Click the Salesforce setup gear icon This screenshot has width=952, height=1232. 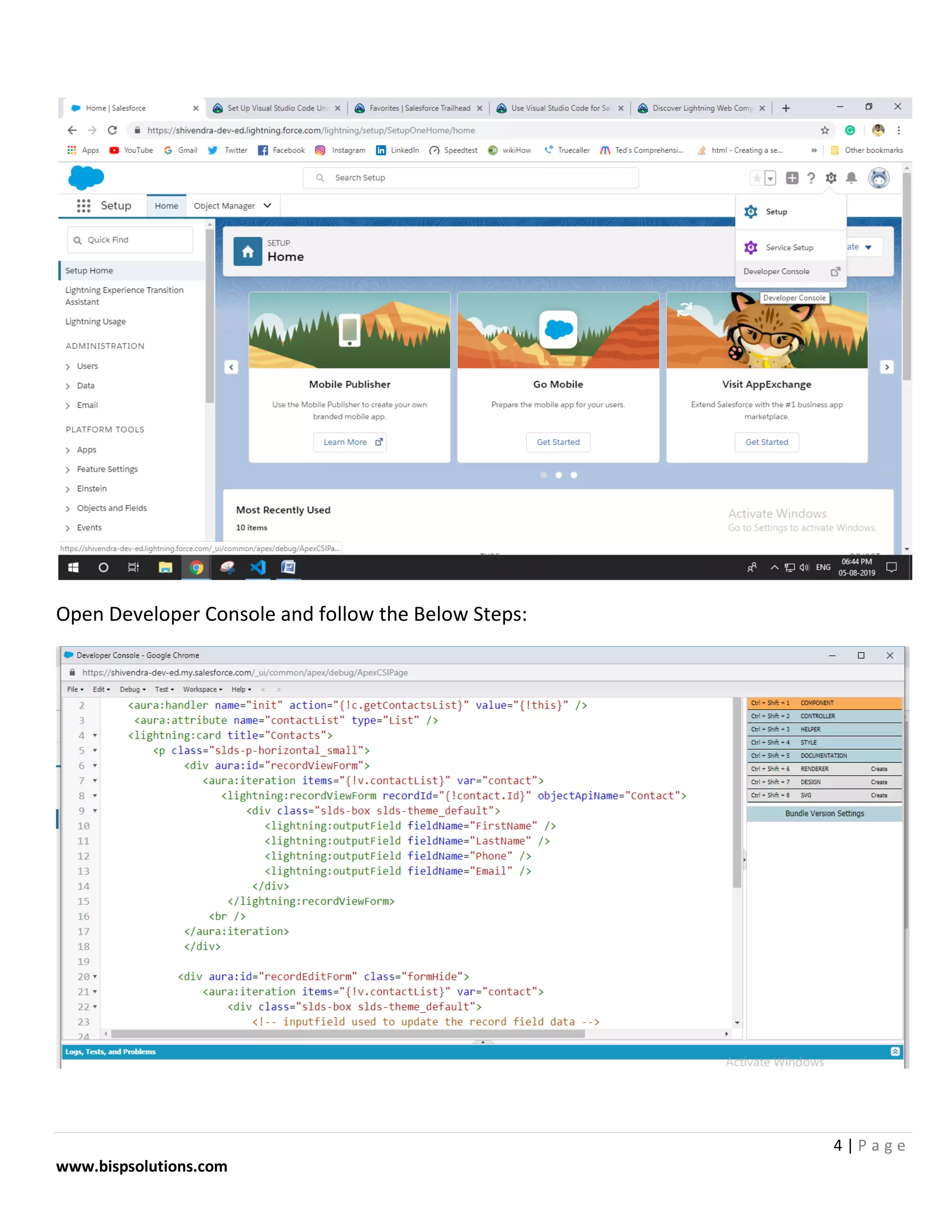(831, 178)
